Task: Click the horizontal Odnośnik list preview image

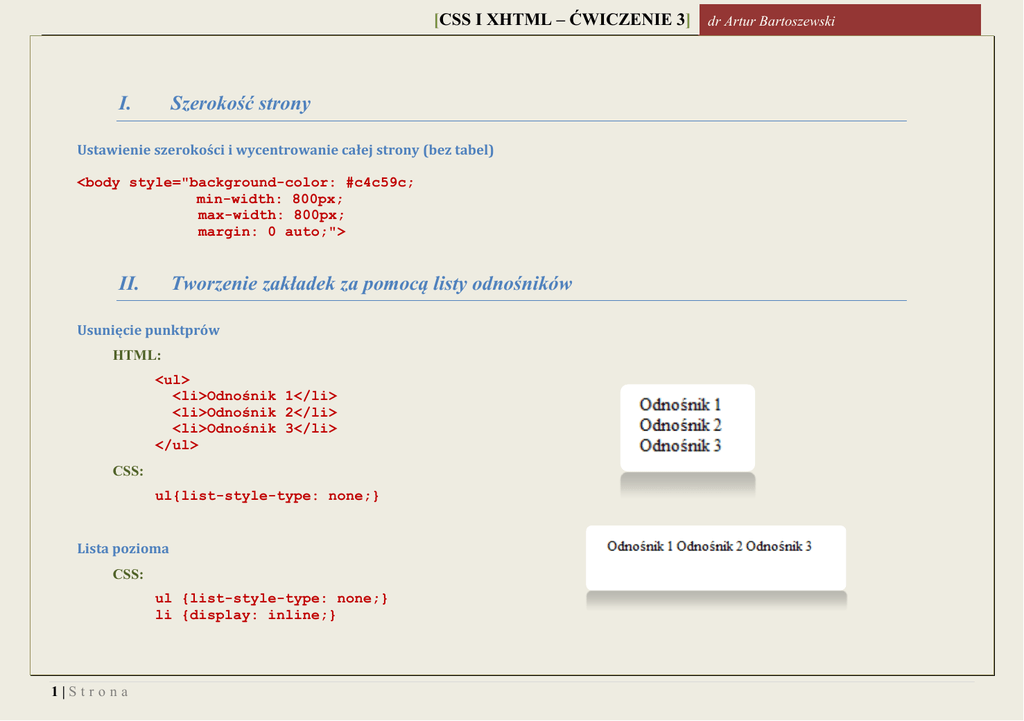Action: click(715, 557)
